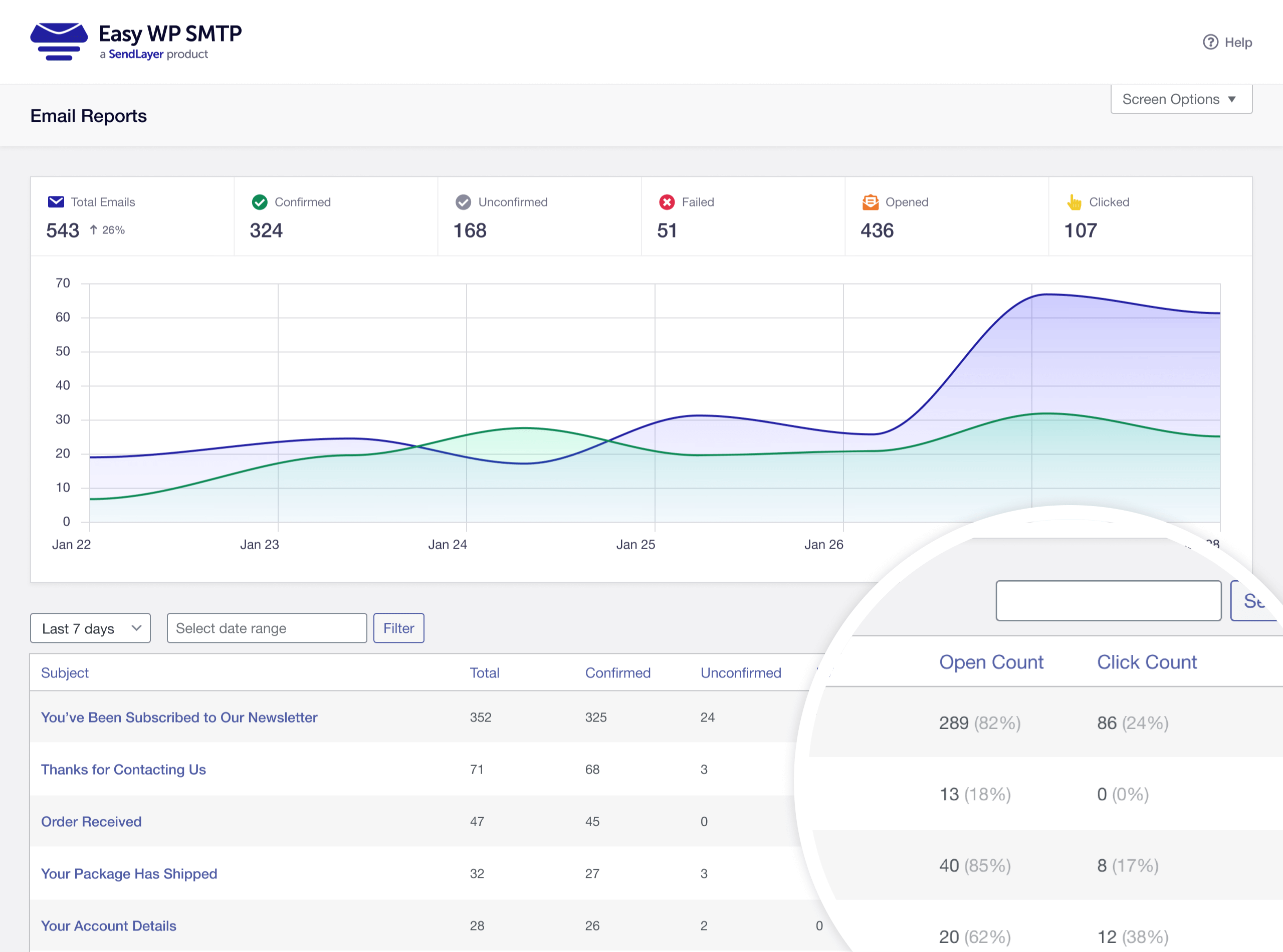Click the Easy WP SMTP logo icon
The image size is (1283, 952).
pos(59,42)
